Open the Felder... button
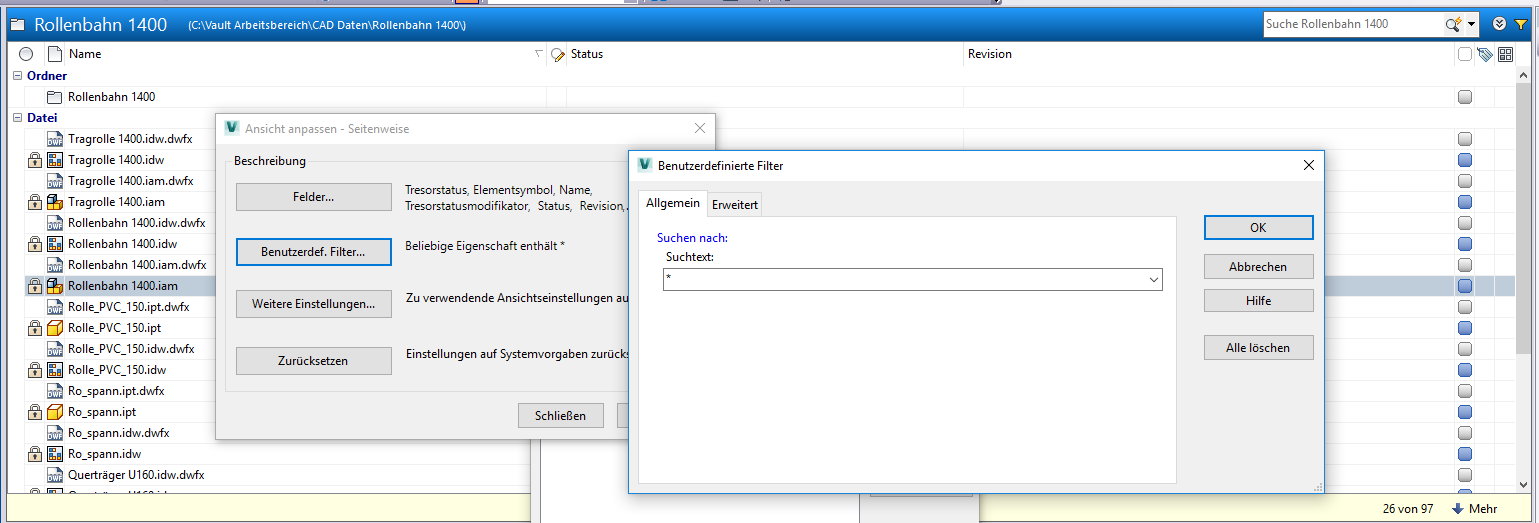1539x523 pixels. (x=314, y=197)
